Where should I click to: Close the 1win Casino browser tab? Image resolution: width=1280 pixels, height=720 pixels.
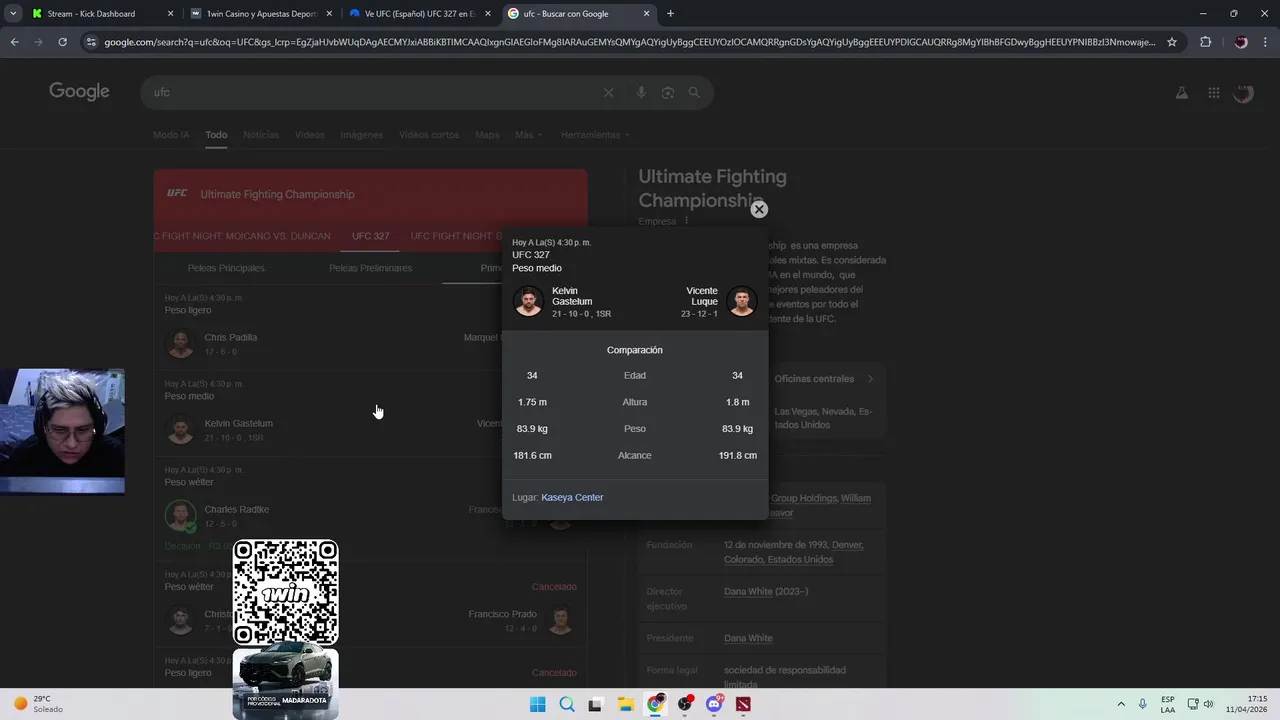point(329,14)
